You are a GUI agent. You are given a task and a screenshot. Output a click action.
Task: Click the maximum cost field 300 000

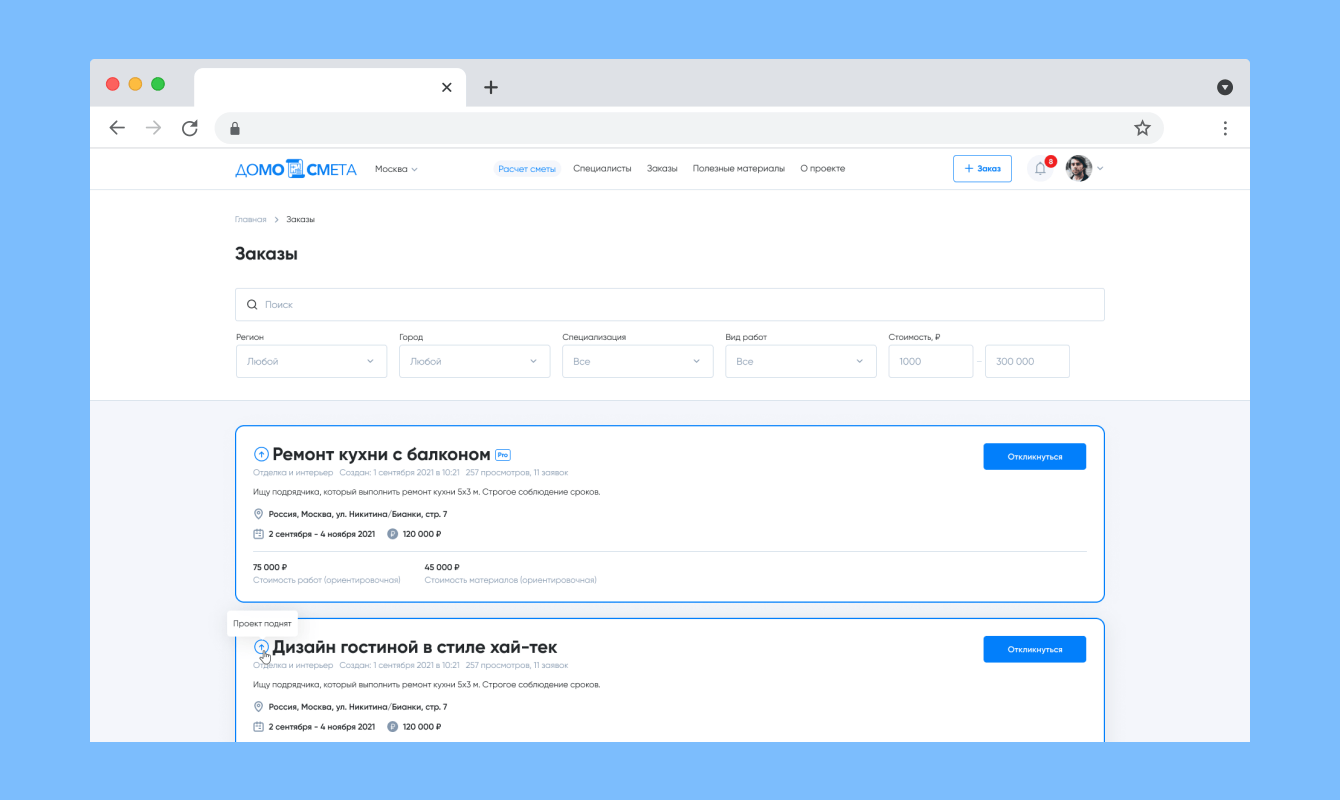point(1027,361)
